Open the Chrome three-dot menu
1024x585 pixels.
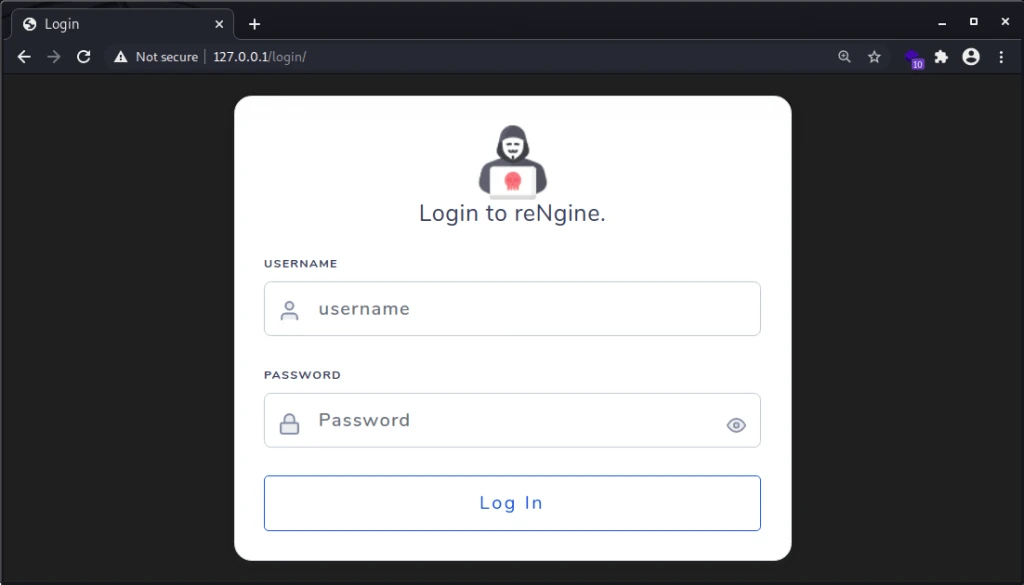1001,57
